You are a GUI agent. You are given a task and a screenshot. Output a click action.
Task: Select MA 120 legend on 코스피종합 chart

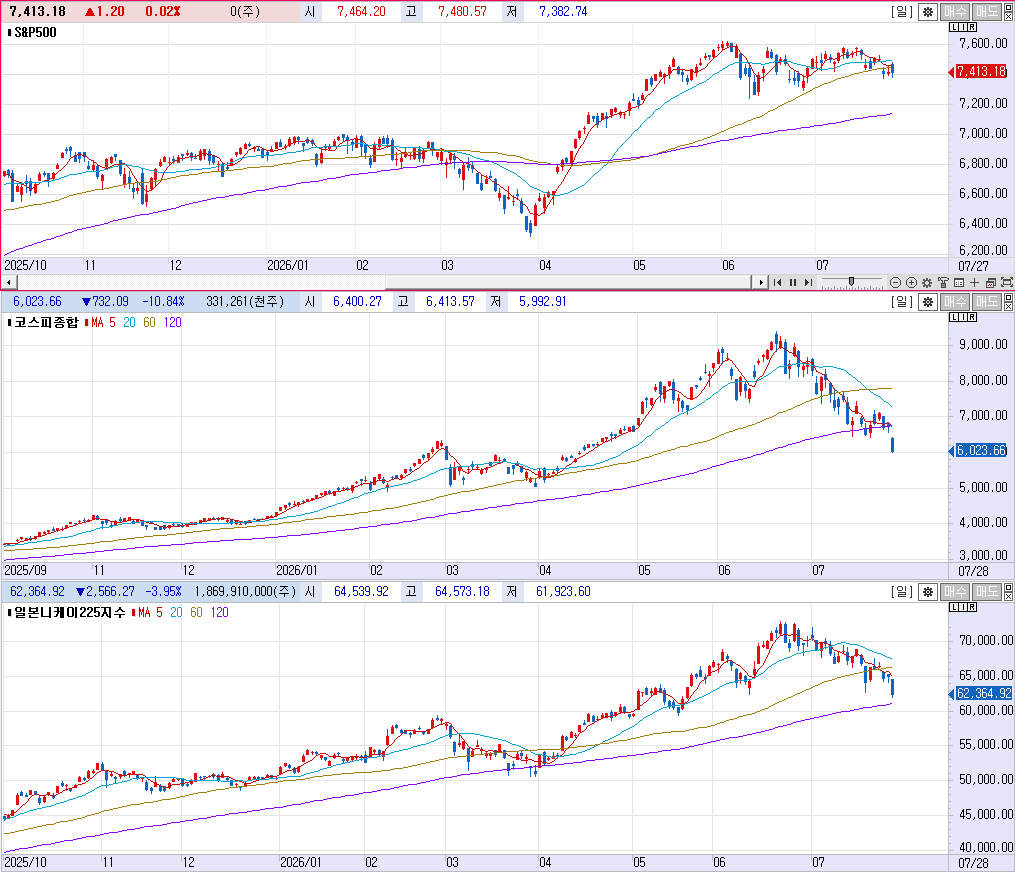click(x=172, y=322)
